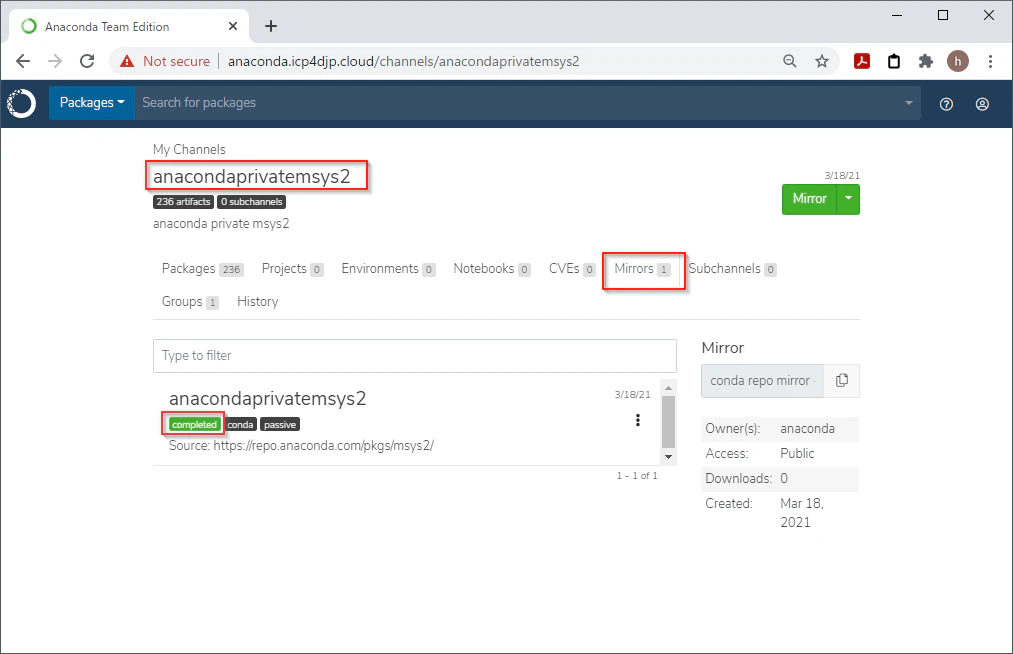Click the Anaconda logo in the header
The width and height of the screenshot is (1013, 654).
[x=21, y=103]
